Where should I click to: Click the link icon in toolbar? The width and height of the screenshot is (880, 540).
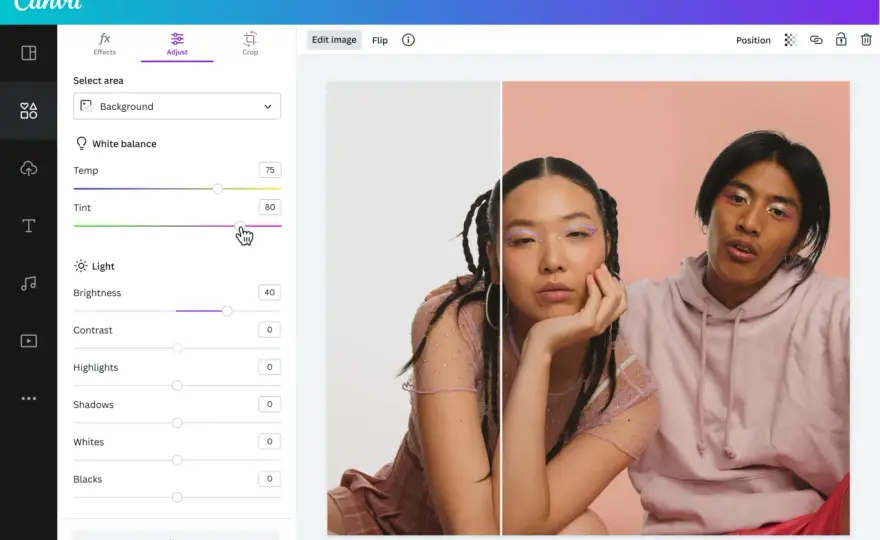816,40
